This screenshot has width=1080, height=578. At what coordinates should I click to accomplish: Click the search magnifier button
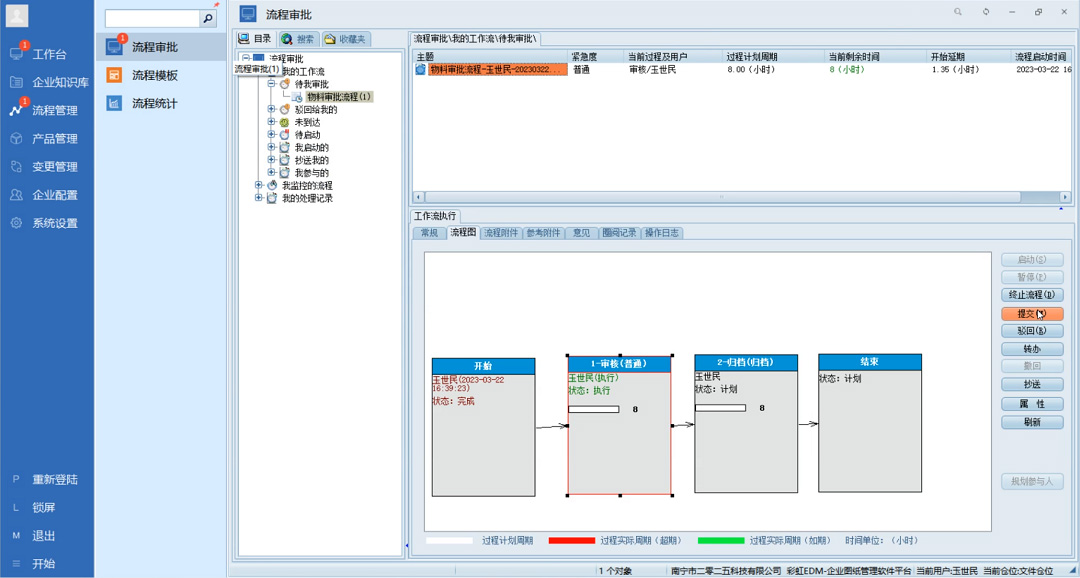click(x=208, y=19)
